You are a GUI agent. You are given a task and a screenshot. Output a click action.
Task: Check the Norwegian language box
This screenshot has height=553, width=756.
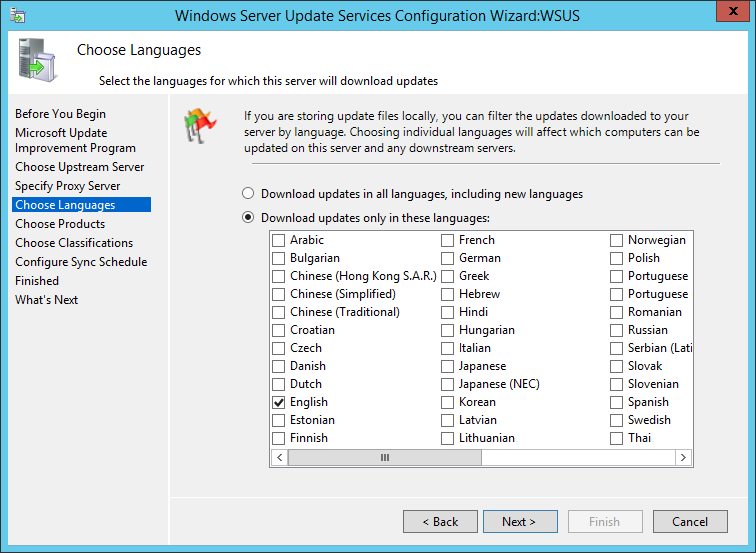coord(616,240)
